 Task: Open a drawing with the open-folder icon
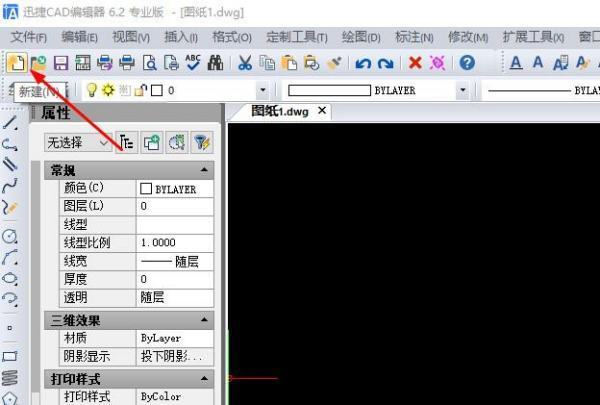[x=39, y=63]
